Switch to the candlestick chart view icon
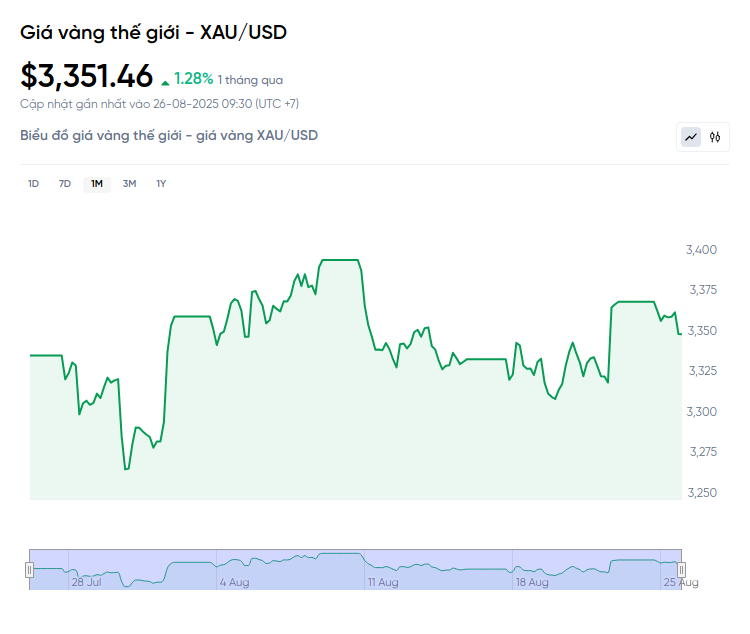Screen dimensions: 750x634 click(x=715, y=137)
